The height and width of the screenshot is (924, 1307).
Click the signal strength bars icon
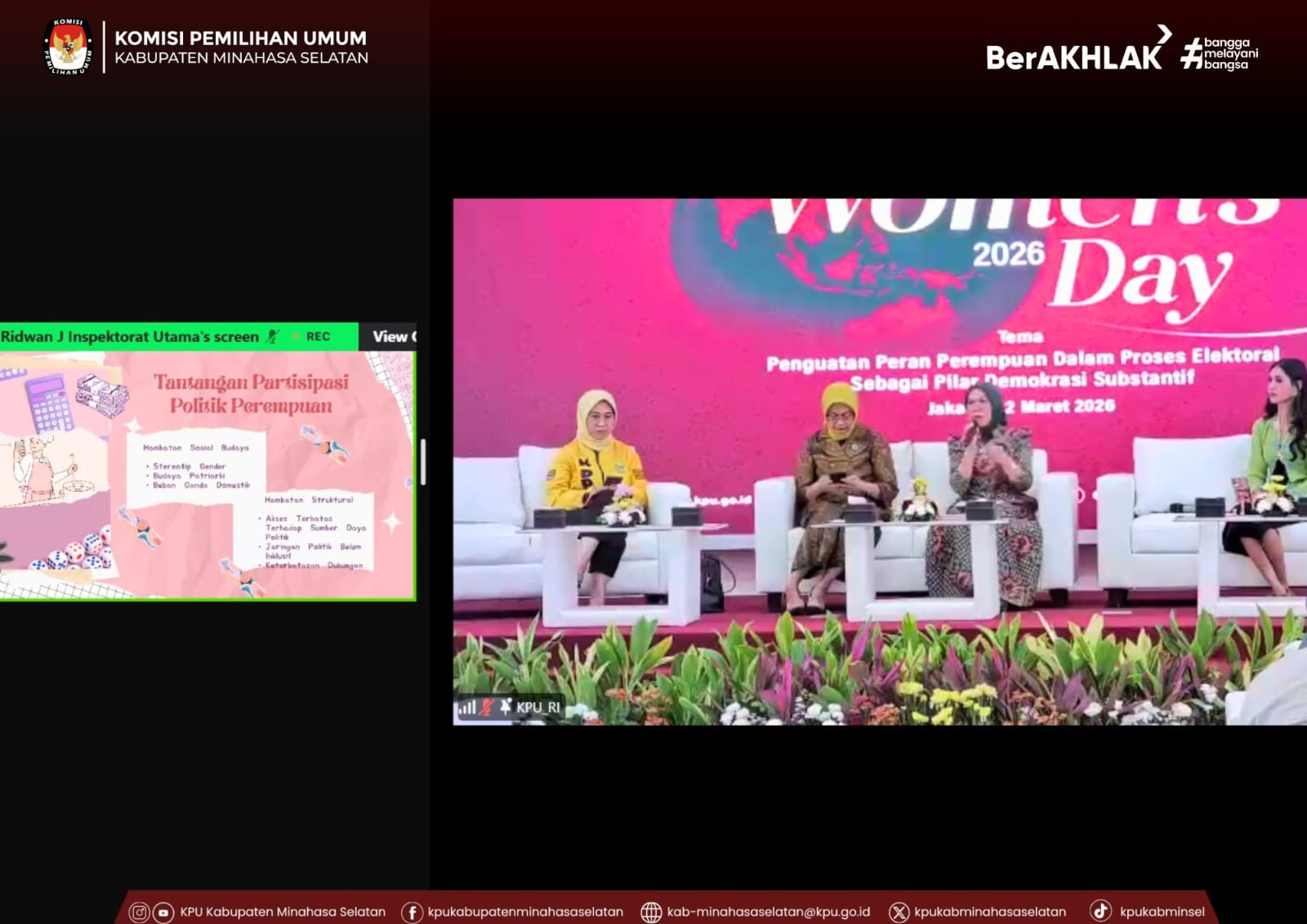[466, 708]
